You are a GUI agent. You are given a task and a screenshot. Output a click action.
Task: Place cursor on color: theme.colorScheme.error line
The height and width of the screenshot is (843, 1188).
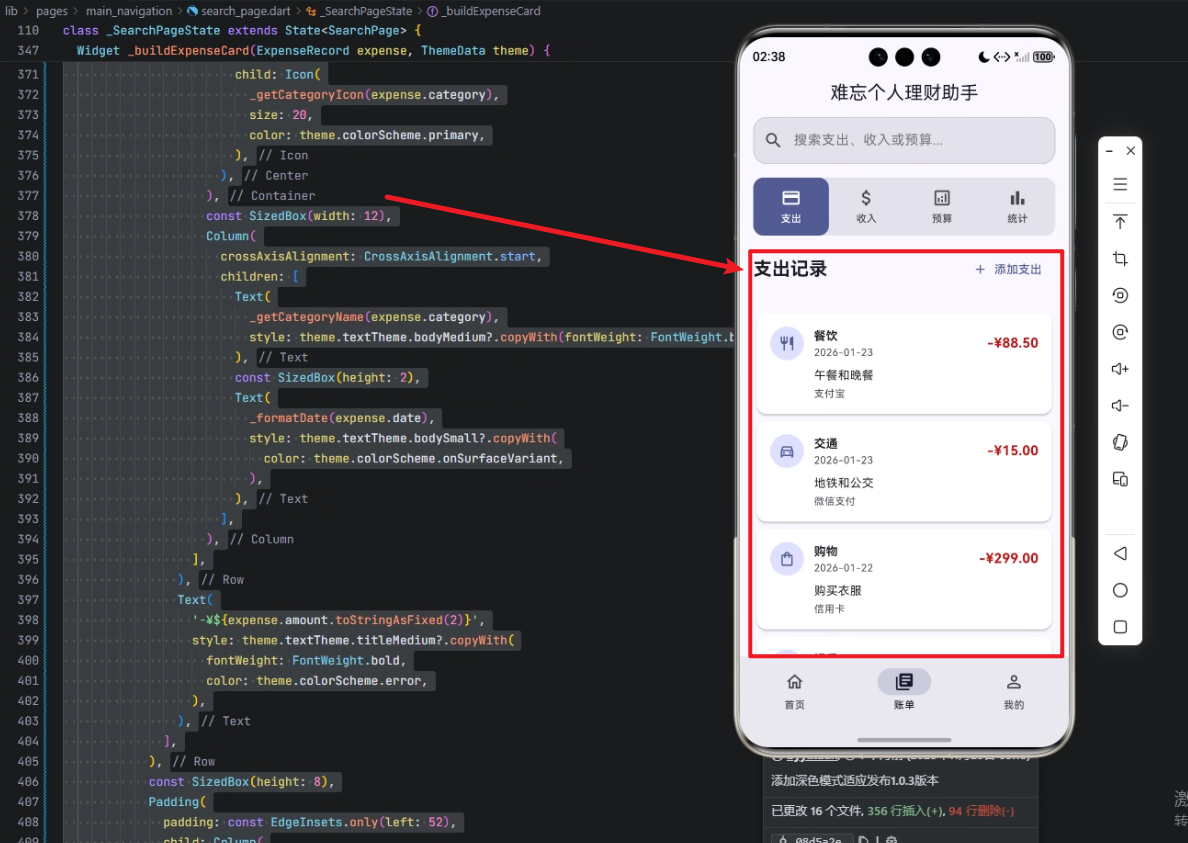[317, 681]
